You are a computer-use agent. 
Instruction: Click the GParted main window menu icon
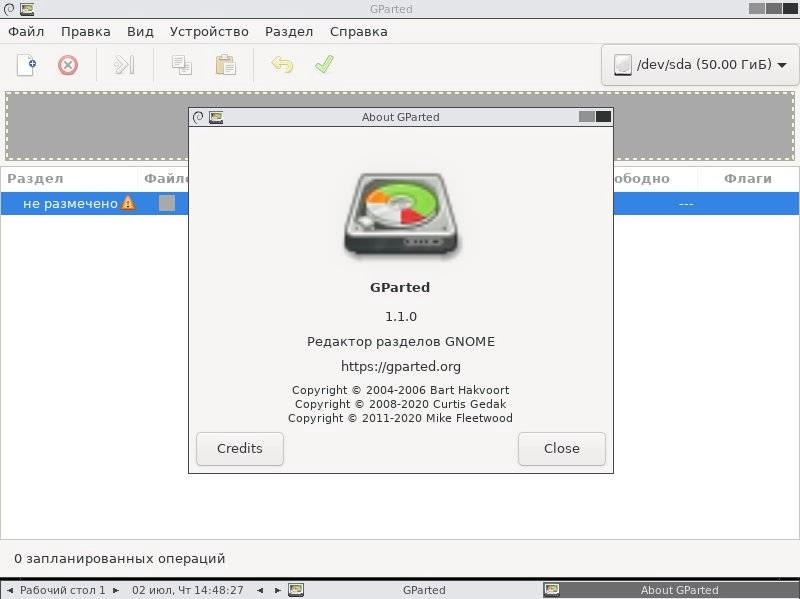(x=9, y=9)
